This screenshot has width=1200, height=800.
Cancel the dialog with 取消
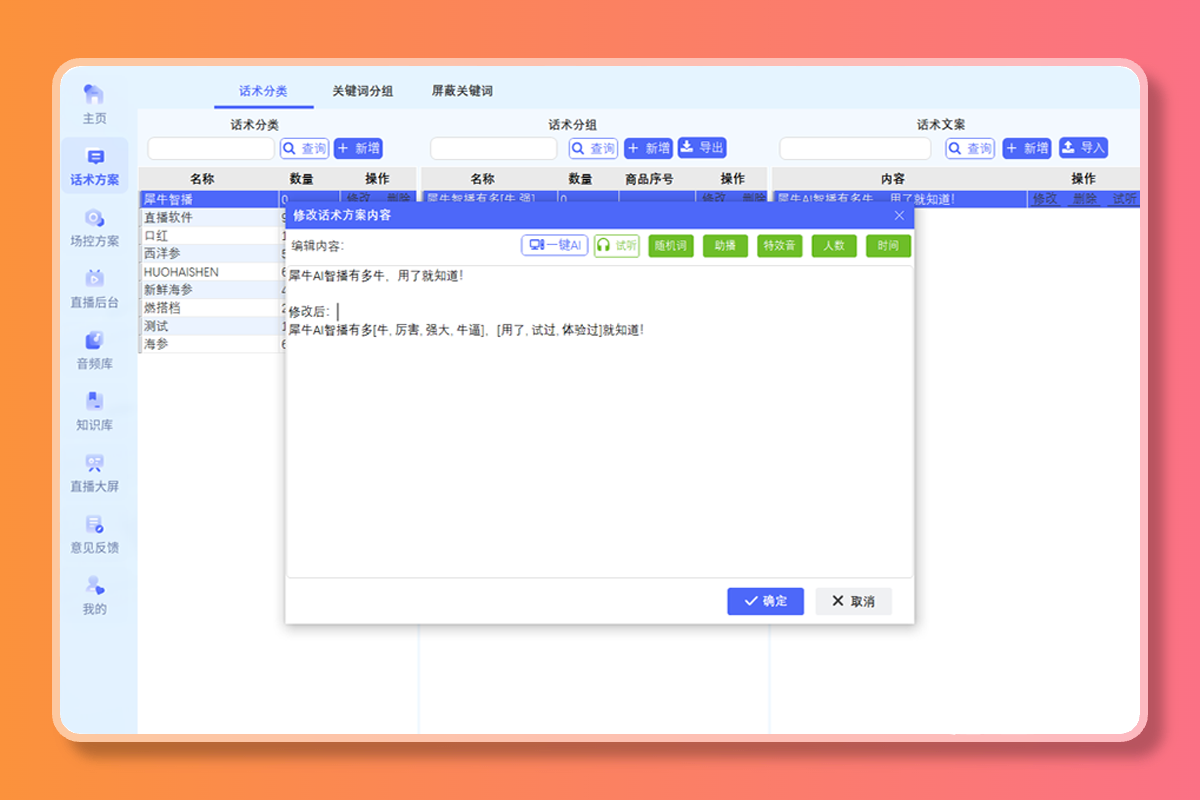coord(853,601)
